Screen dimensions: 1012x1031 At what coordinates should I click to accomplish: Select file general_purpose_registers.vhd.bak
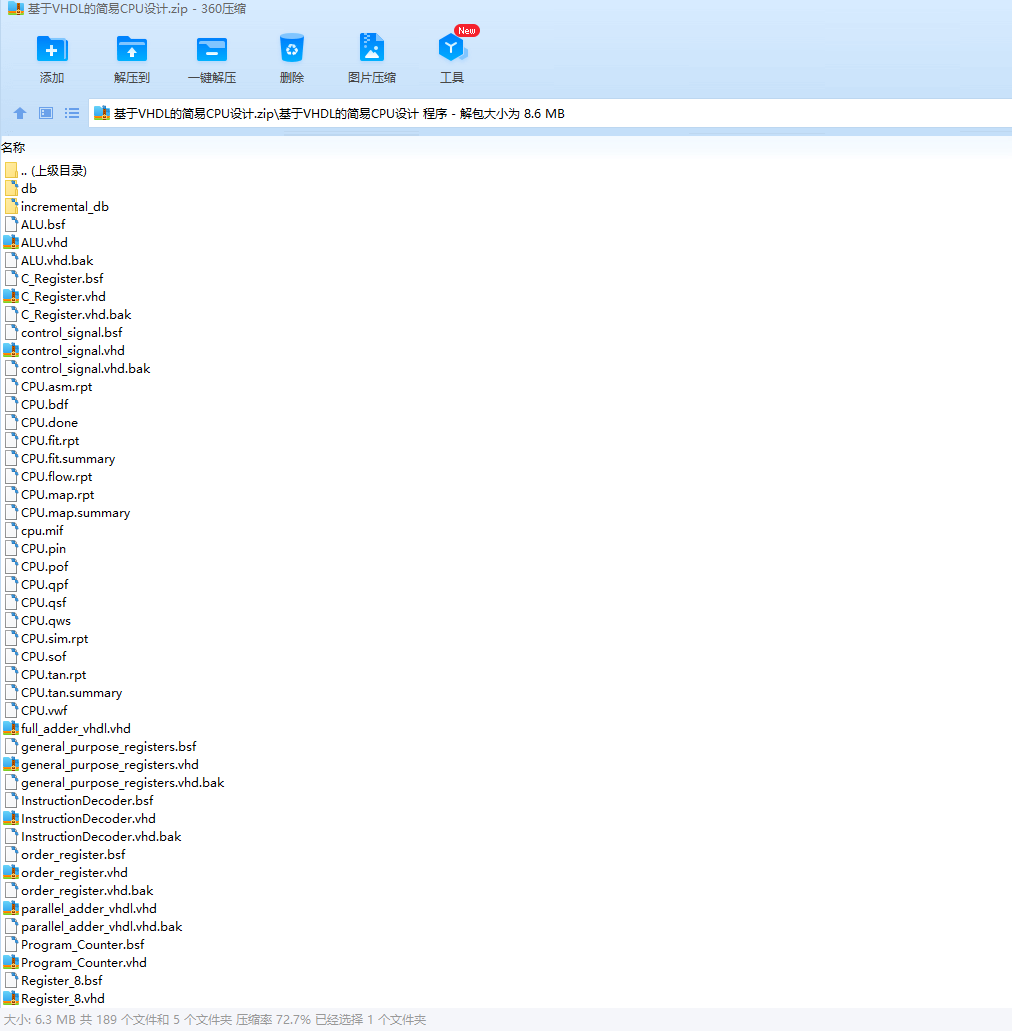pyautogui.click(x=123, y=782)
